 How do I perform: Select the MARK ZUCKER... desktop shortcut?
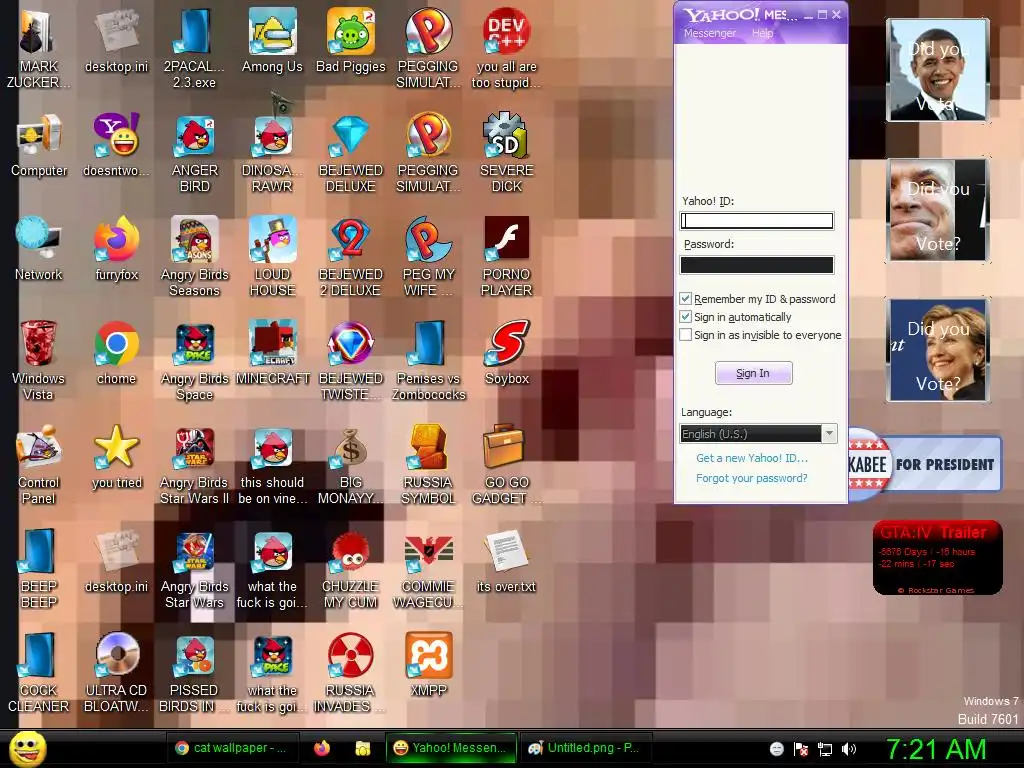click(x=39, y=49)
